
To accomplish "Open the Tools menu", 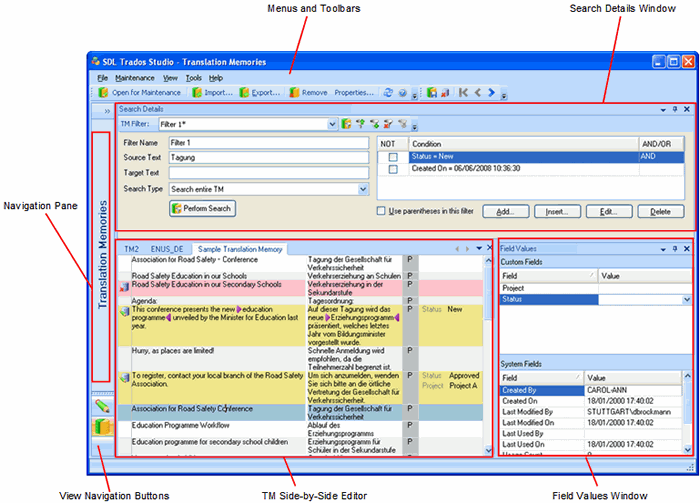I will [194, 78].
